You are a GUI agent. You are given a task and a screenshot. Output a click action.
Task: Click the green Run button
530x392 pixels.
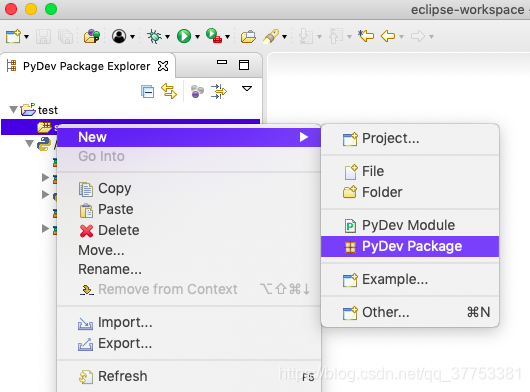click(x=184, y=36)
